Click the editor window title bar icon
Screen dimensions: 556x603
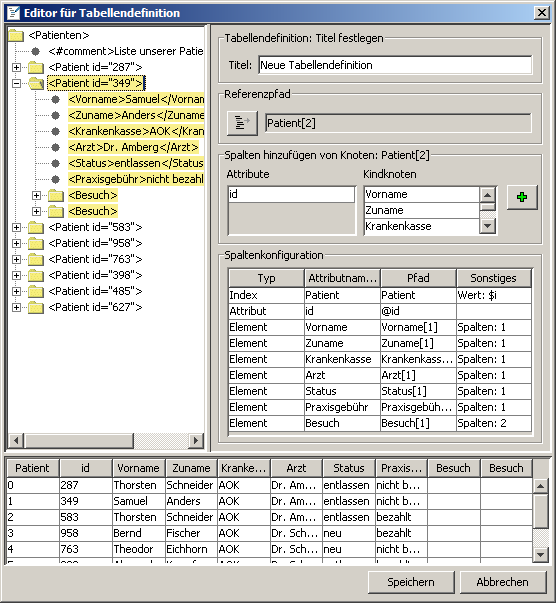[x=13, y=13]
